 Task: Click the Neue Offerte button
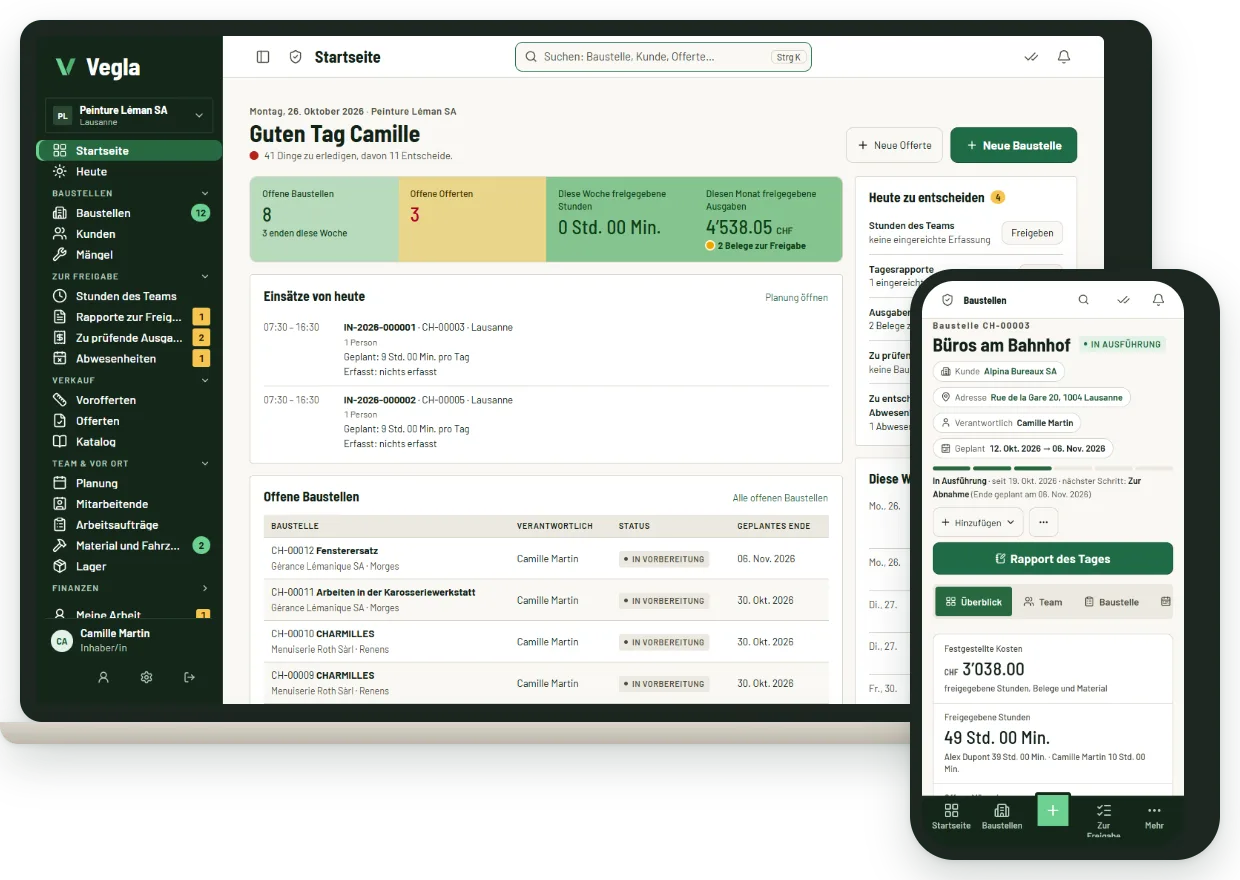coord(894,145)
